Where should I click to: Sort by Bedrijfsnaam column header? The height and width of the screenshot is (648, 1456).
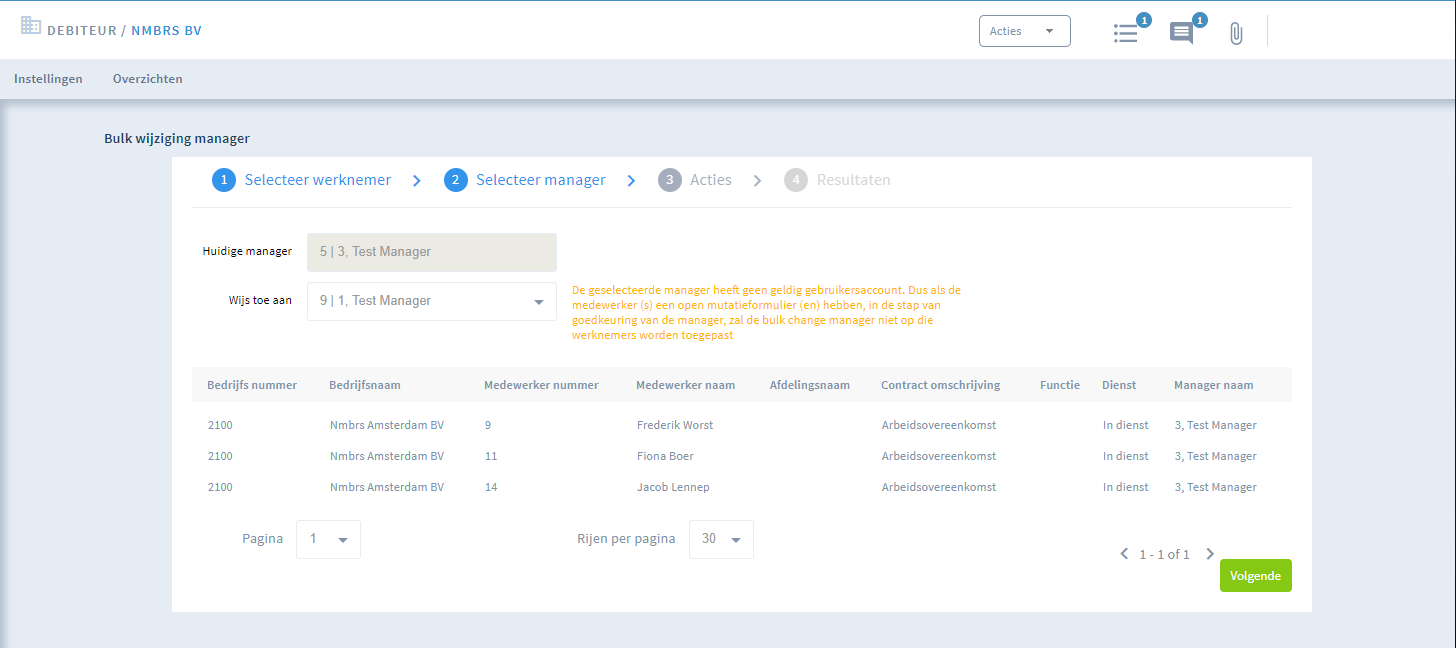365,385
